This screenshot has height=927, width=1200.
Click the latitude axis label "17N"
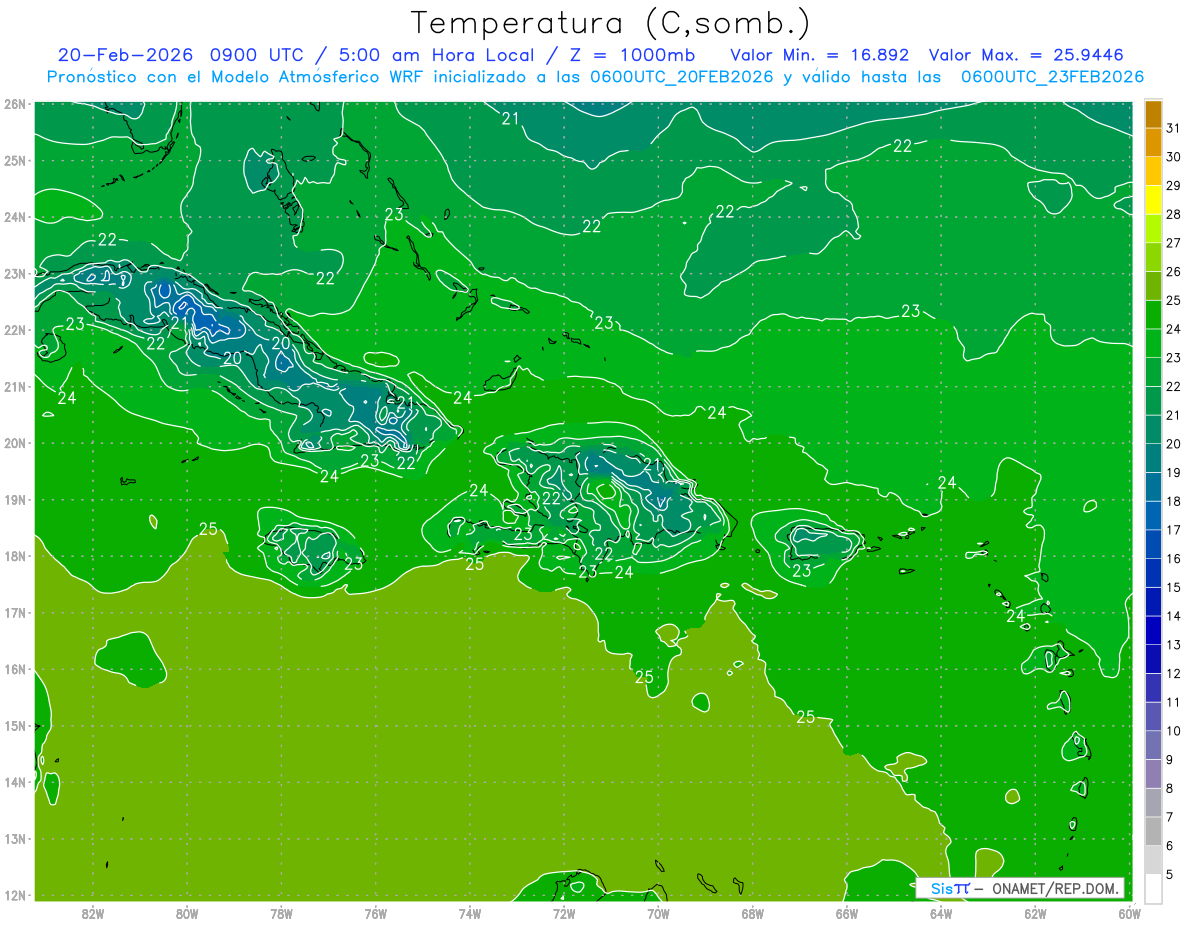(15, 612)
